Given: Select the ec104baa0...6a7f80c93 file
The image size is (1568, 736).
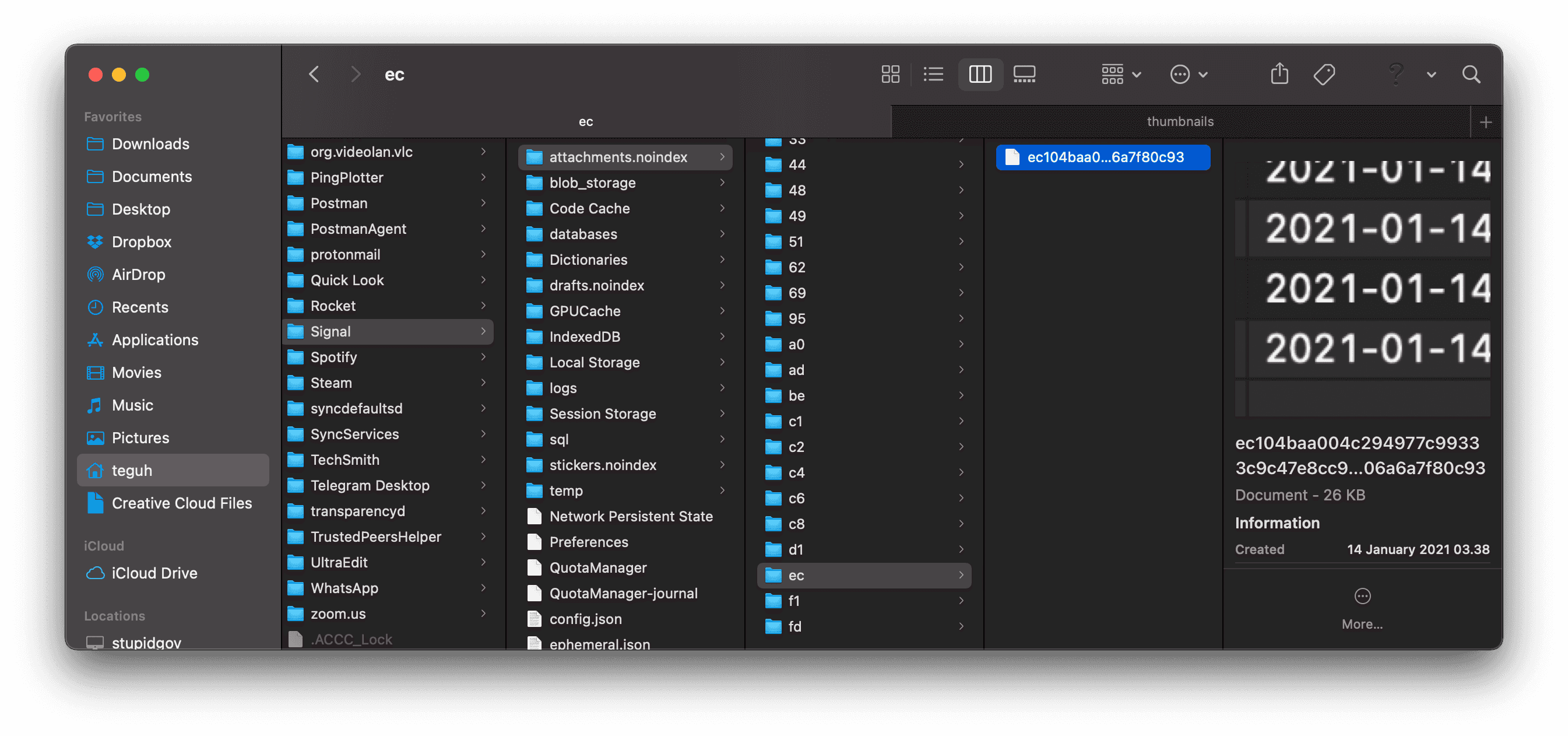Looking at the screenshot, I should tap(1104, 157).
